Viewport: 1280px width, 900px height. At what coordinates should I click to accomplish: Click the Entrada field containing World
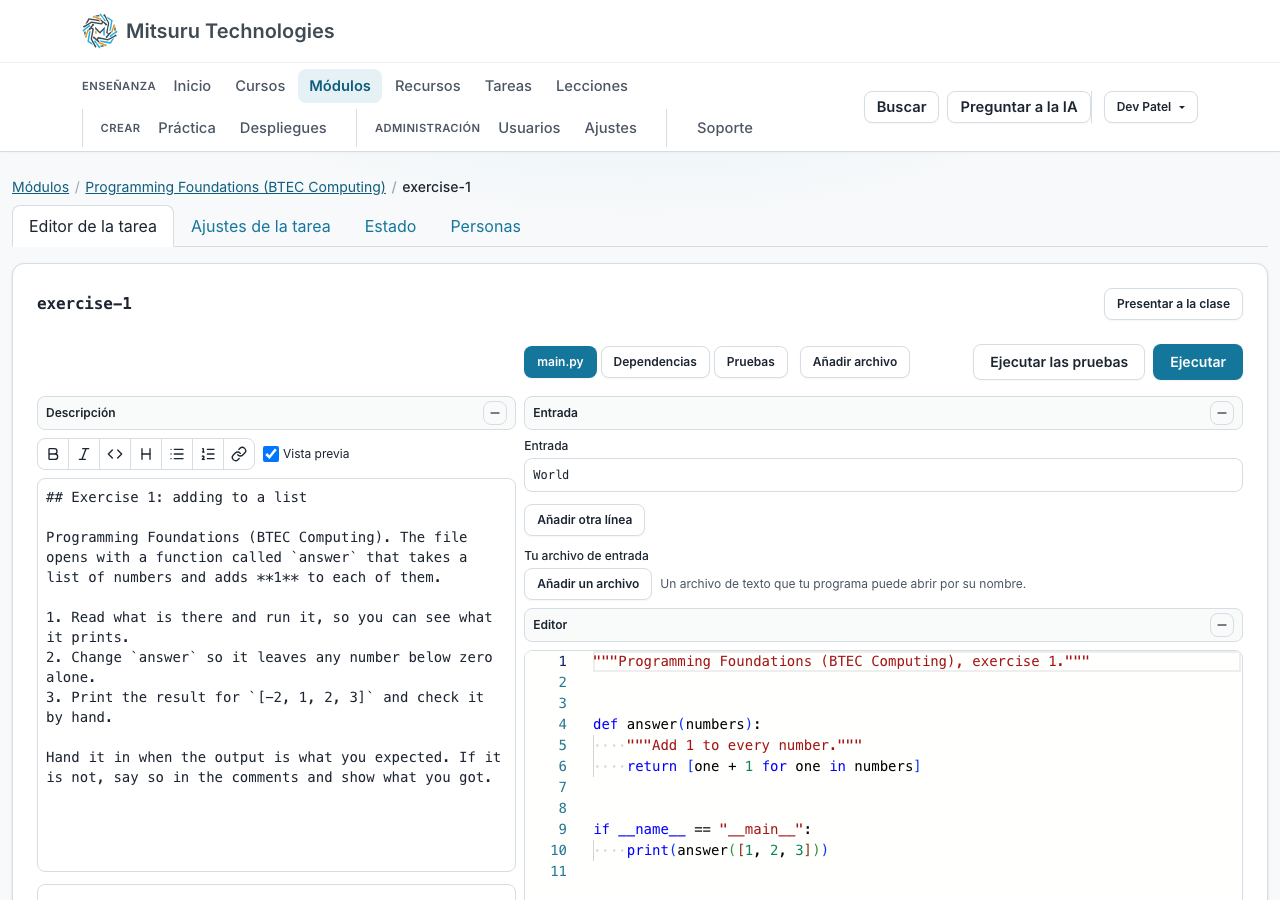coord(883,475)
